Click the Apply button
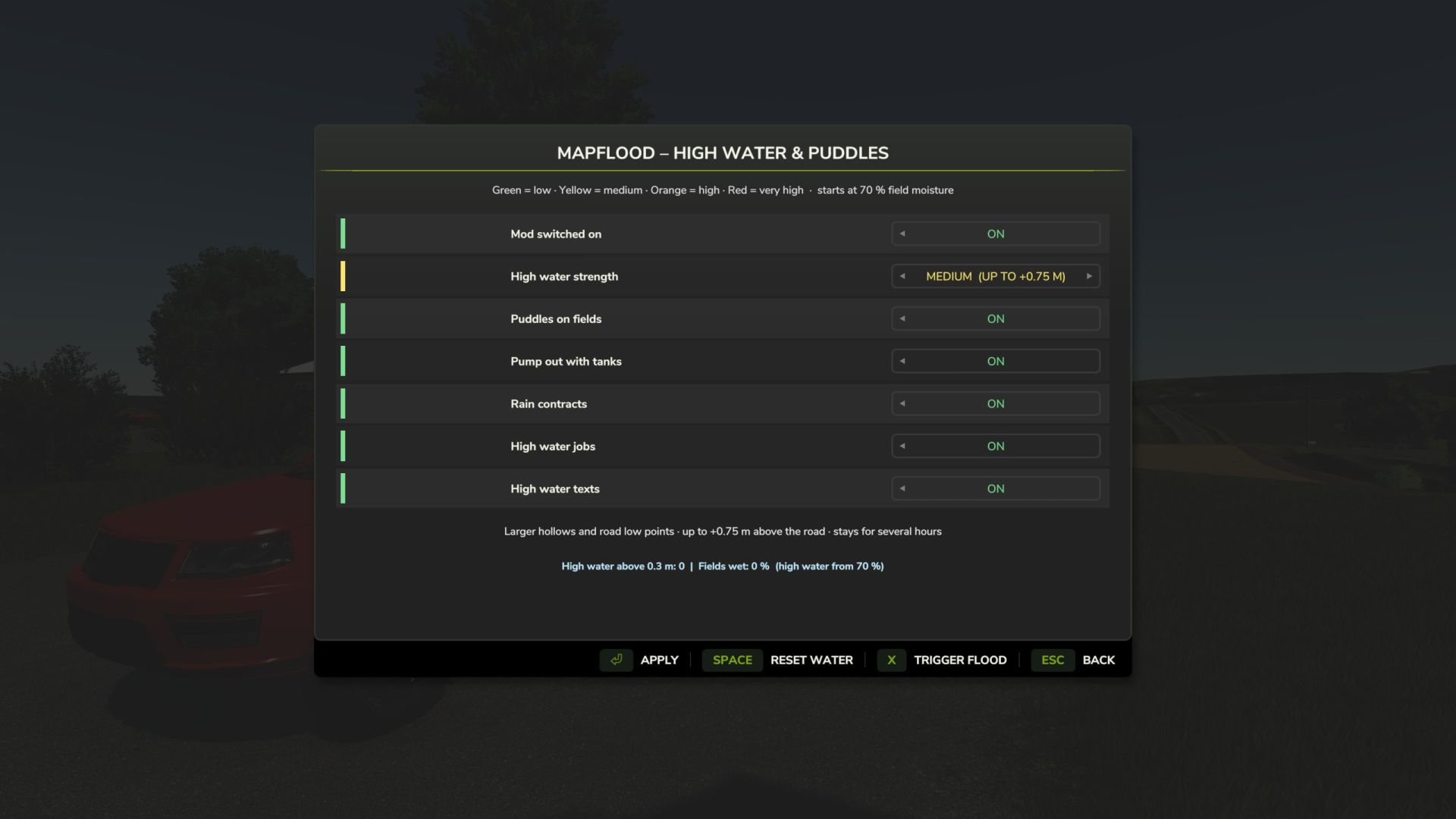1456x819 pixels. click(x=659, y=660)
